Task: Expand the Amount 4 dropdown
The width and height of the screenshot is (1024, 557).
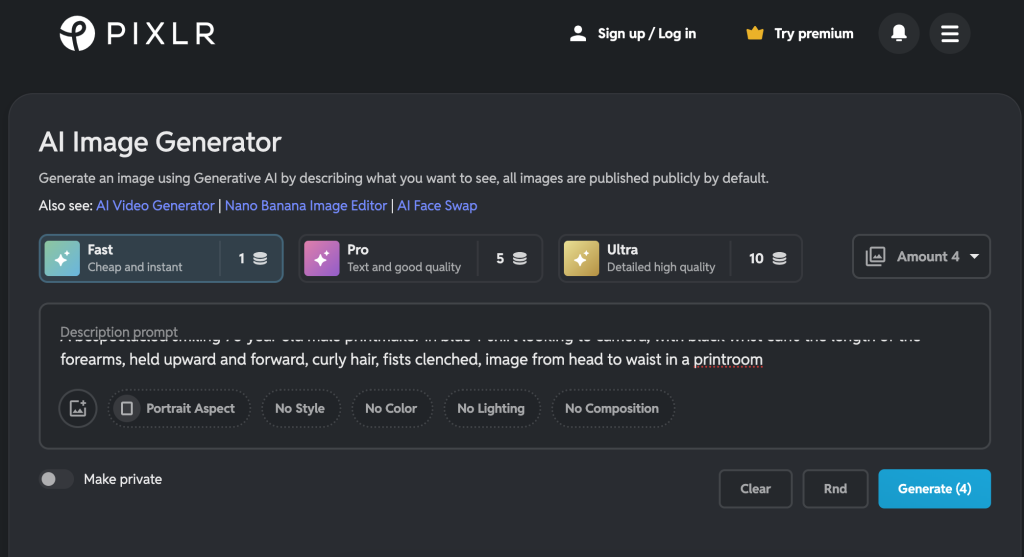Action: [x=921, y=257]
